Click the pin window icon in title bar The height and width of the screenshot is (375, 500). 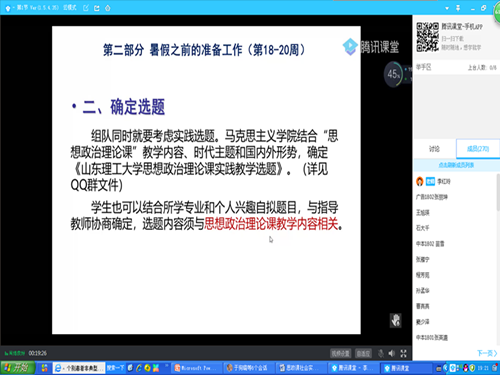click(x=458, y=8)
